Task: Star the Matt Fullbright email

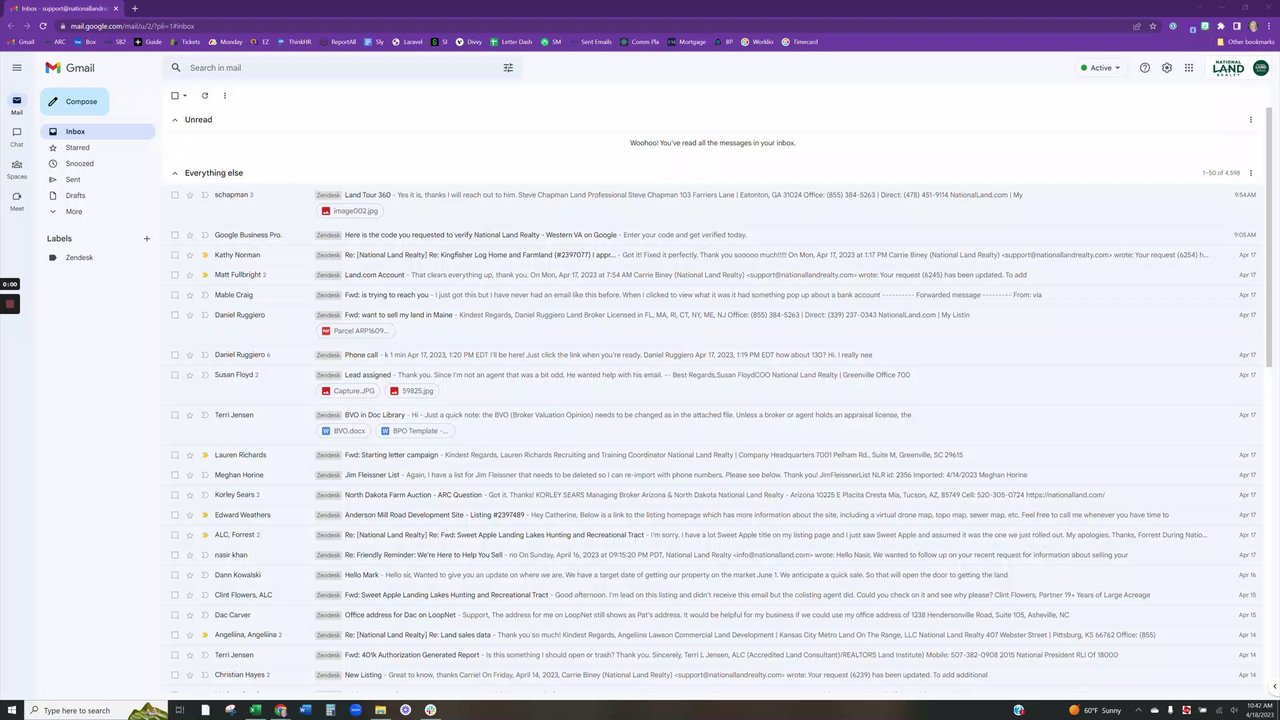Action: [x=190, y=275]
